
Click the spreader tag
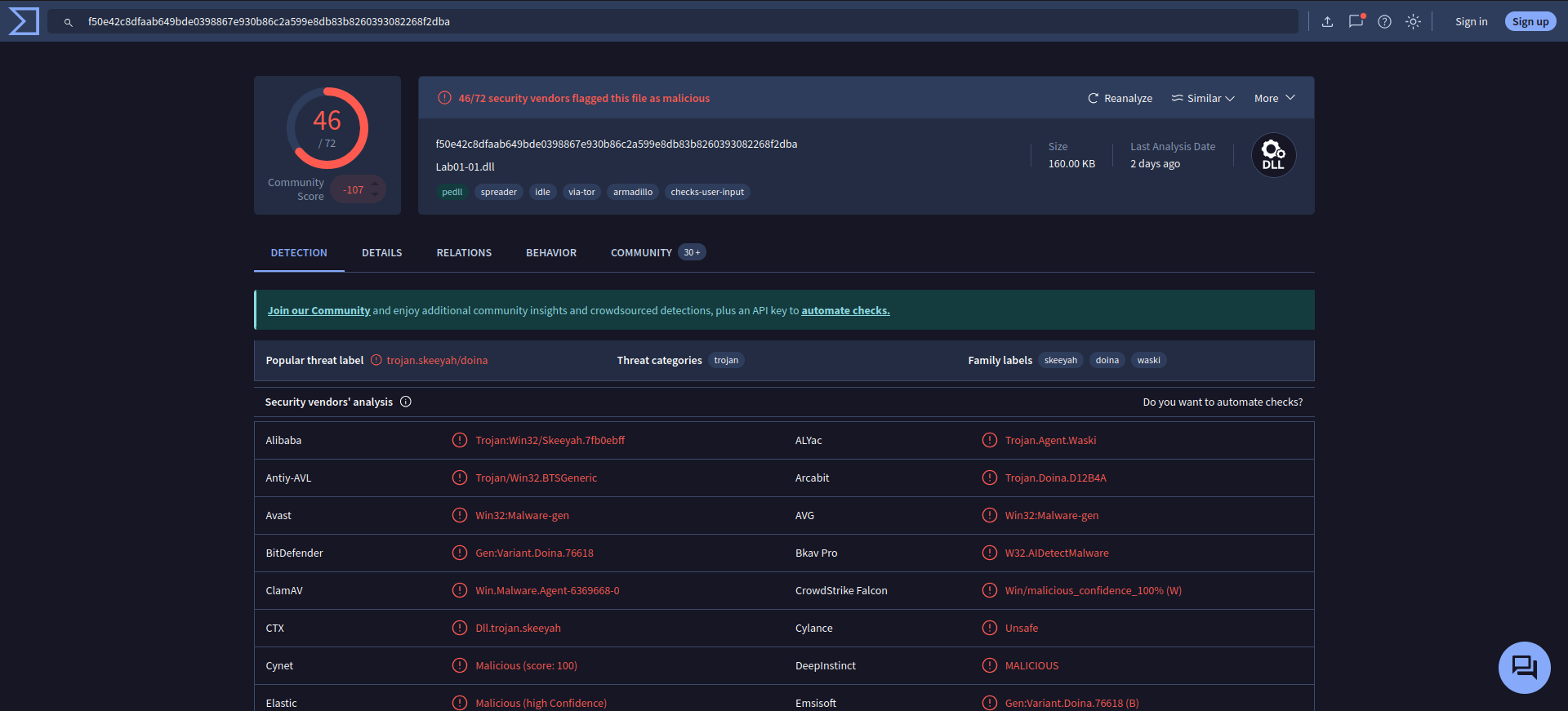498,192
